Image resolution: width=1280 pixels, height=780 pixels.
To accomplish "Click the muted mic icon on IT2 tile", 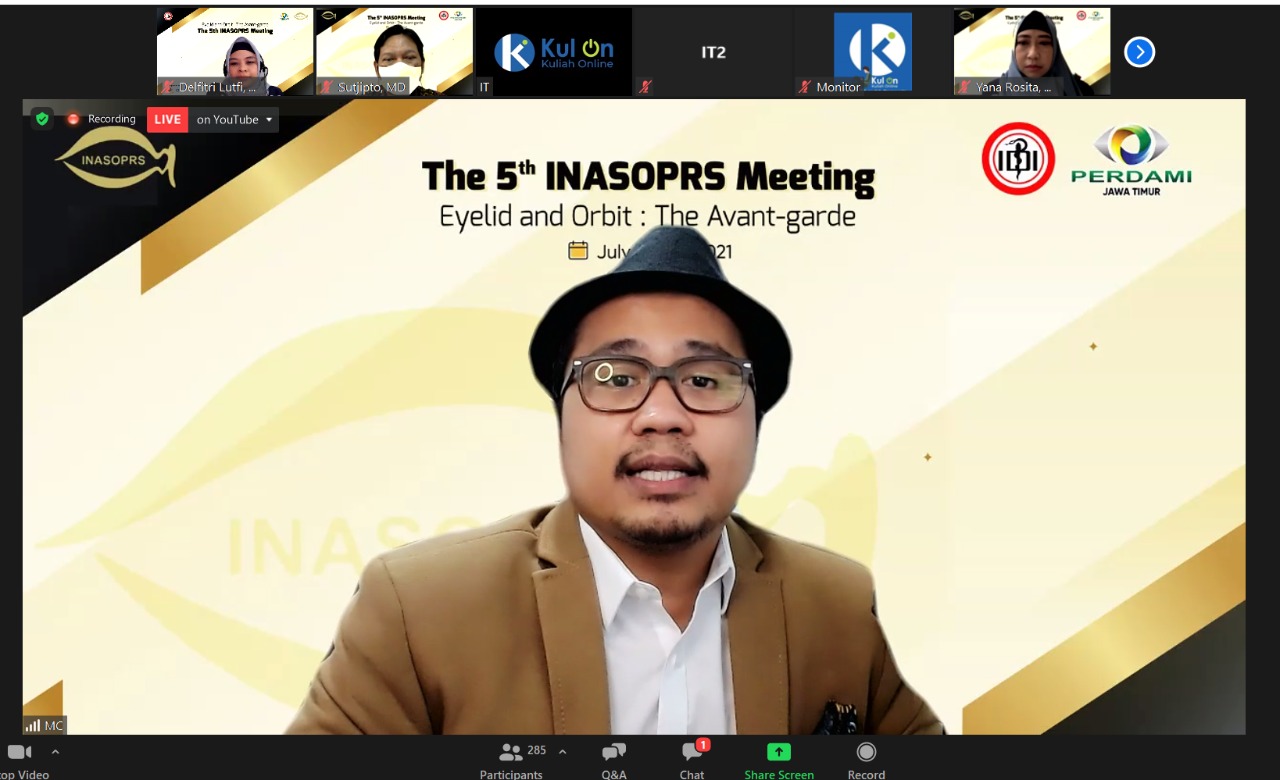I will point(645,87).
